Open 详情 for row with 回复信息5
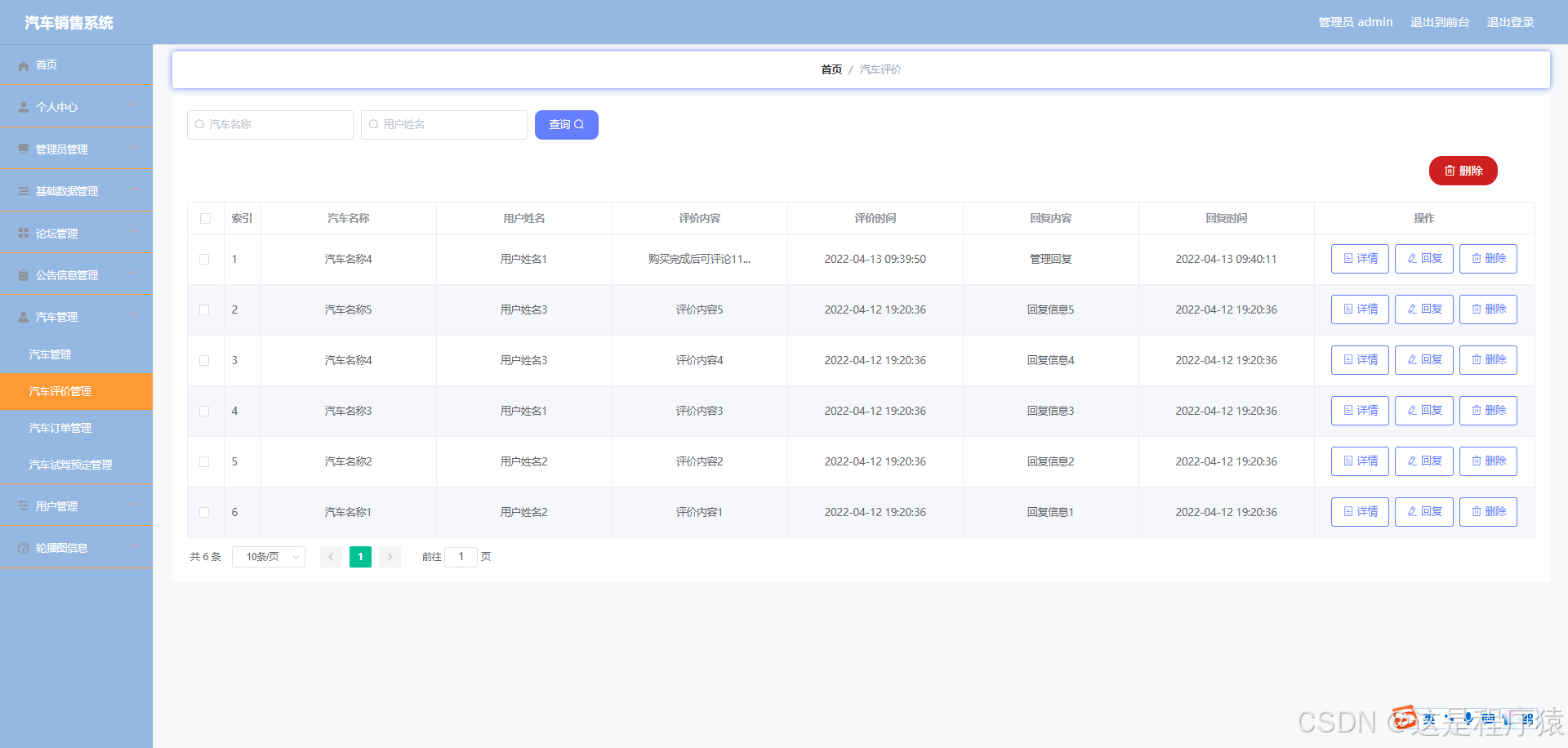 click(x=1360, y=309)
